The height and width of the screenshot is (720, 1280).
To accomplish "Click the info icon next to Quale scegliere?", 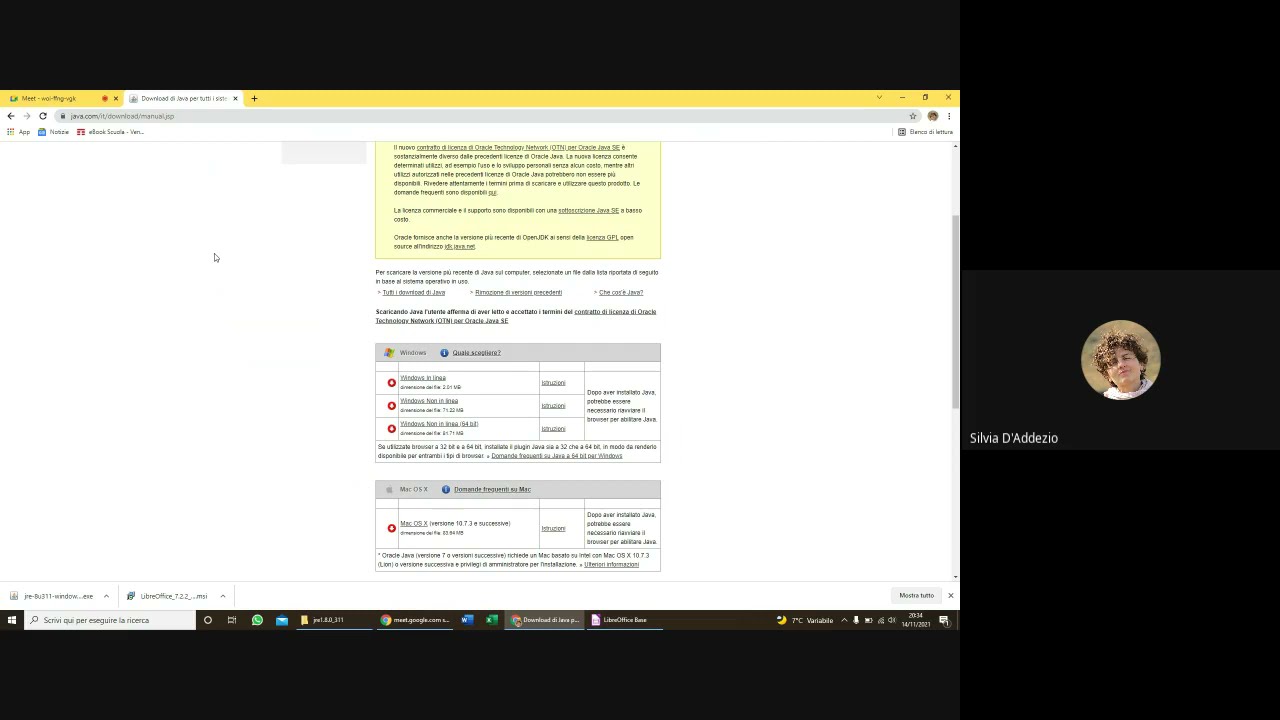I will pyautogui.click(x=444, y=353).
